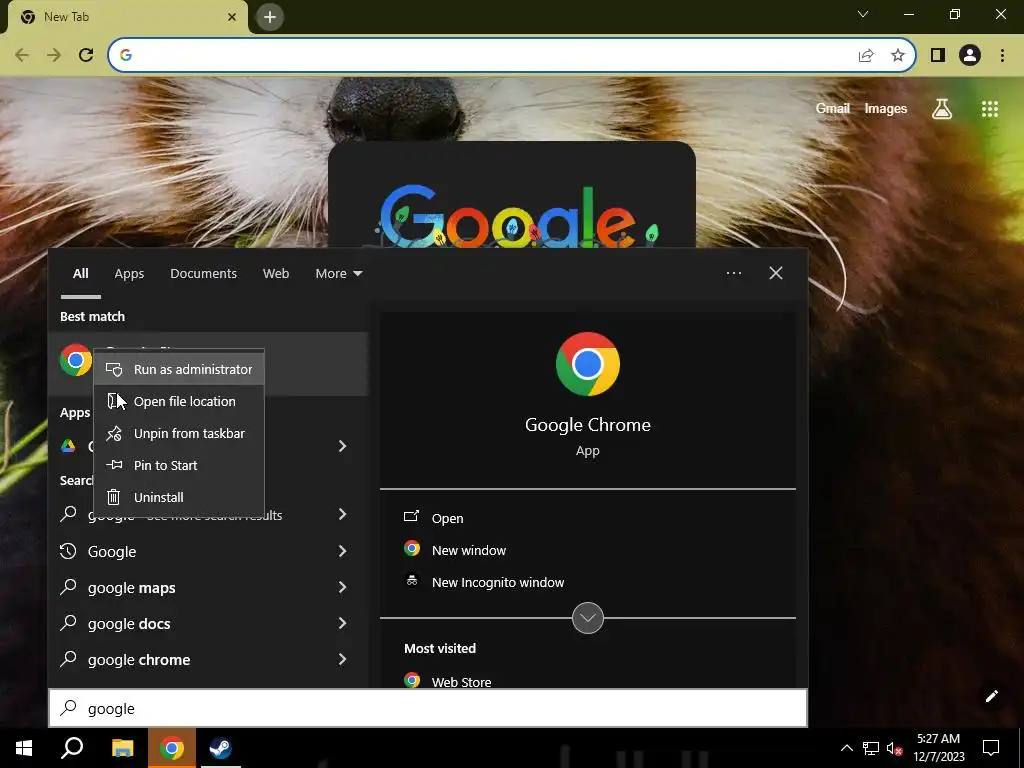Image resolution: width=1024 pixels, height=768 pixels.
Task: Open tab search dropdown in Chrome title bar
Action: click(x=863, y=14)
